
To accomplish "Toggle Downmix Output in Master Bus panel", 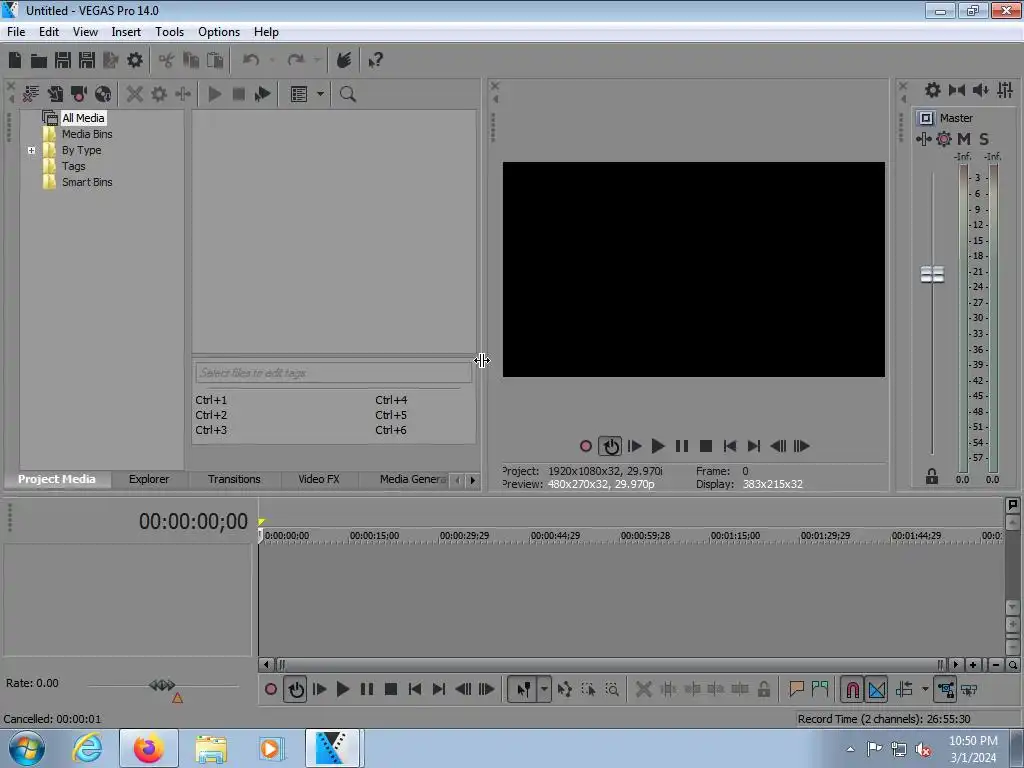I will [x=957, y=90].
